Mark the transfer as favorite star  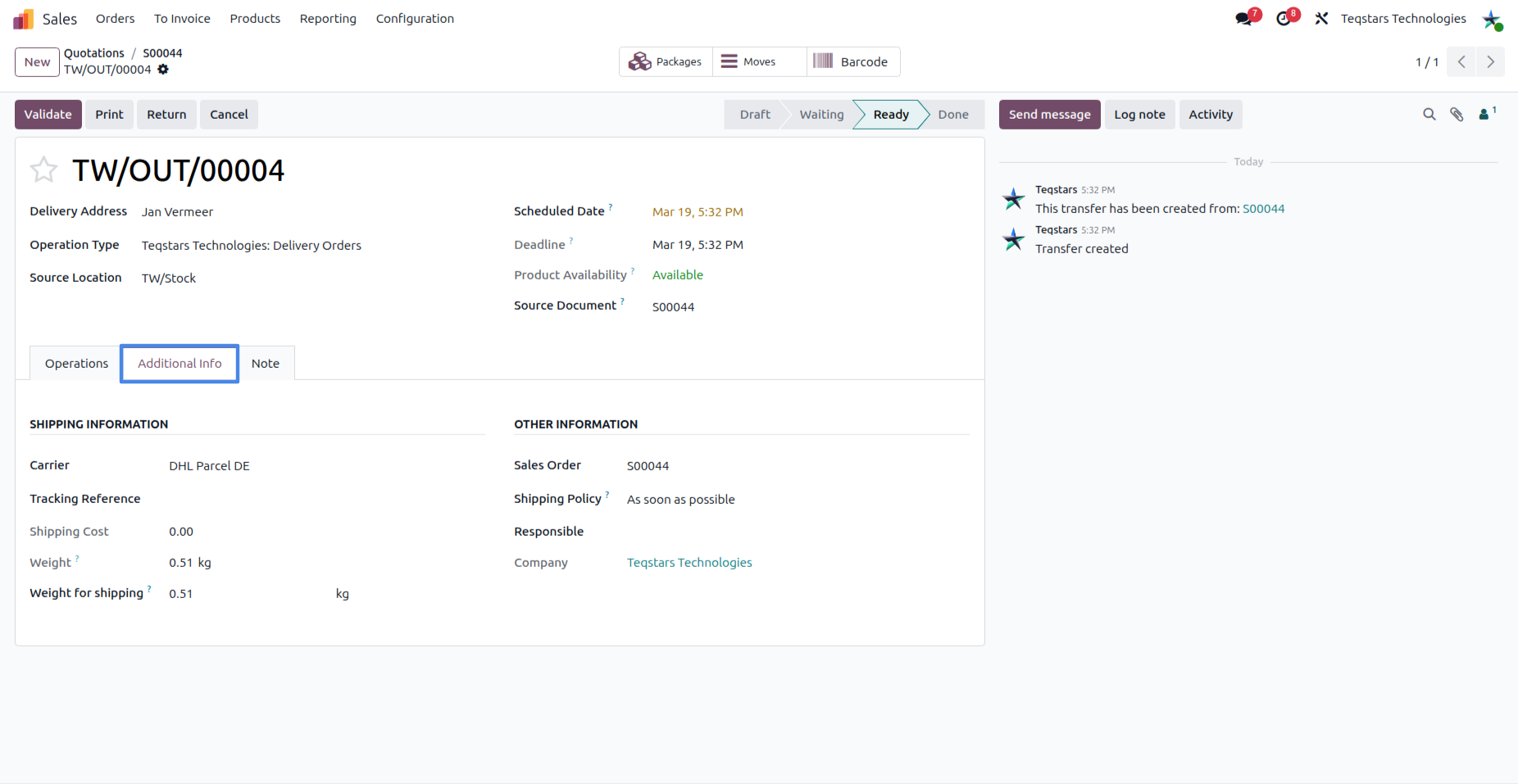pos(43,170)
